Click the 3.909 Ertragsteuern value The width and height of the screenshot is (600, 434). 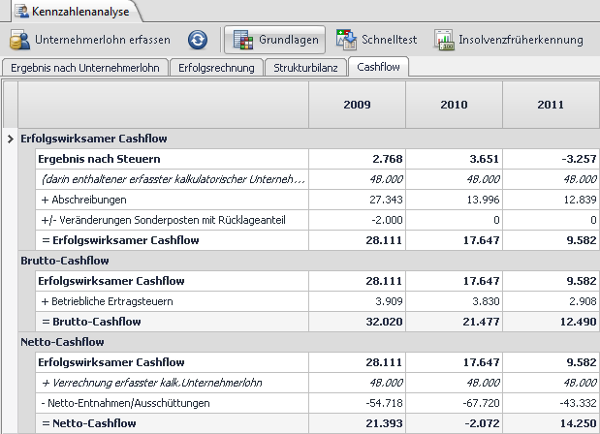[389, 301]
